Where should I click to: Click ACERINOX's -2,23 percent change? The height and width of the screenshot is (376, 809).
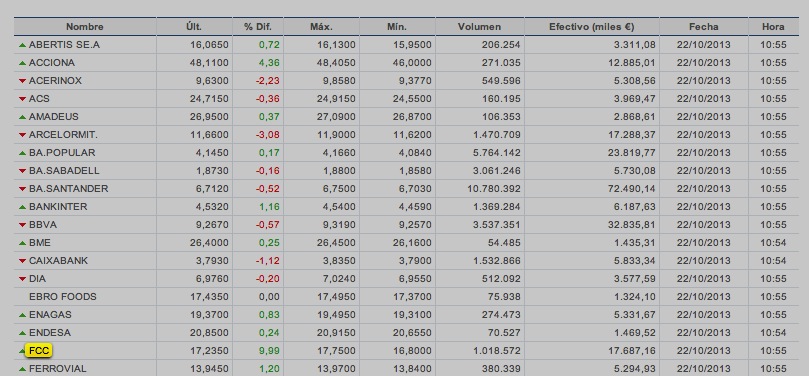pos(268,81)
